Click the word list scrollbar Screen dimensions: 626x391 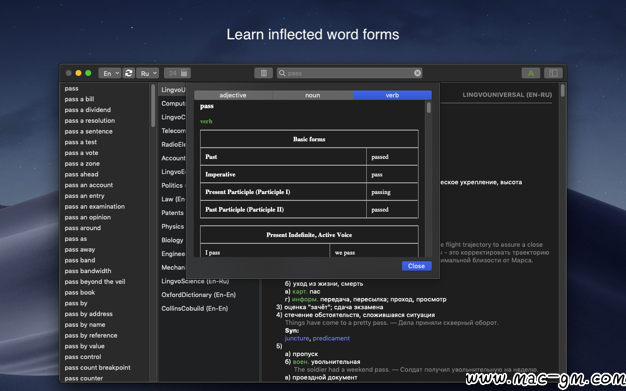pos(153,106)
